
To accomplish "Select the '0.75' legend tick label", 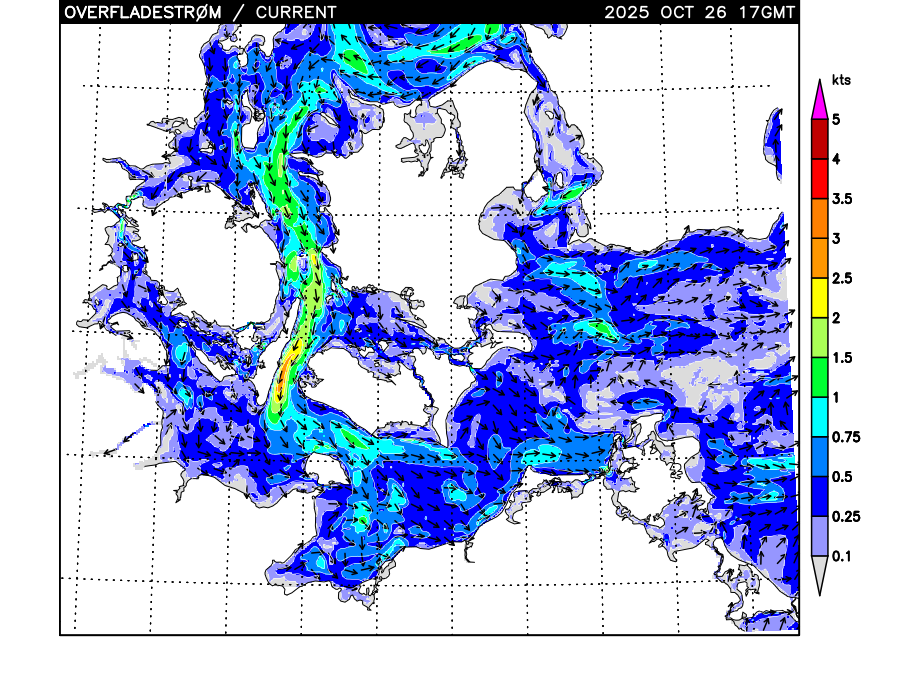I will [845, 437].
